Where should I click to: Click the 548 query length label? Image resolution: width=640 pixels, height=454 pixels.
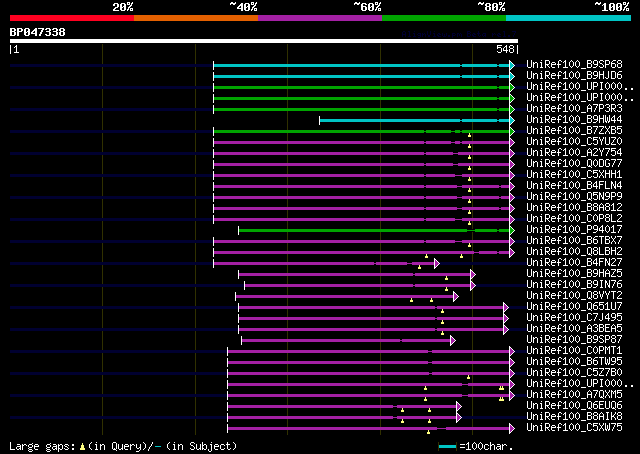point(505,49)
